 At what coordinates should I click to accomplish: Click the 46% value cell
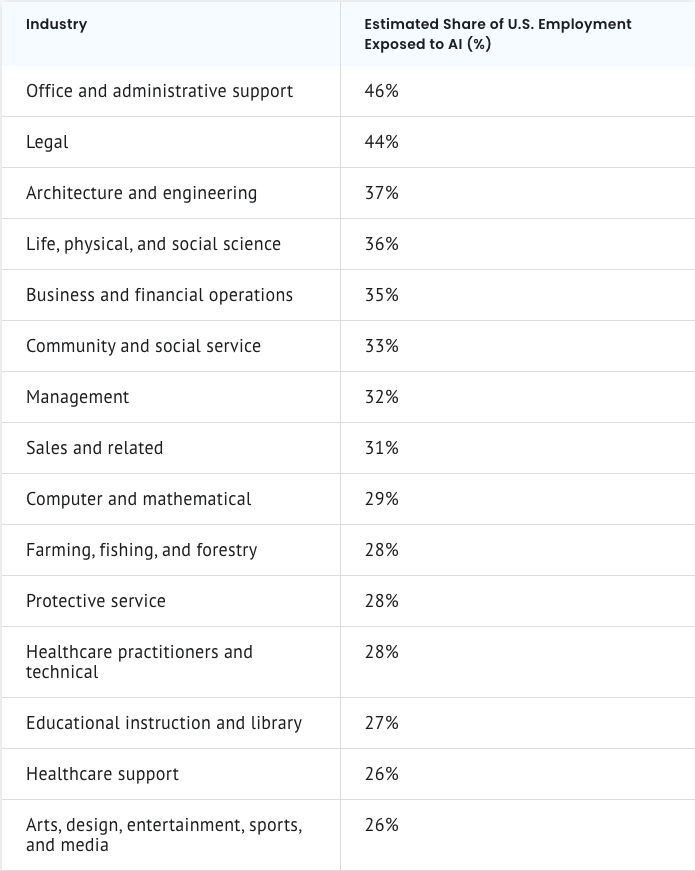382,91
